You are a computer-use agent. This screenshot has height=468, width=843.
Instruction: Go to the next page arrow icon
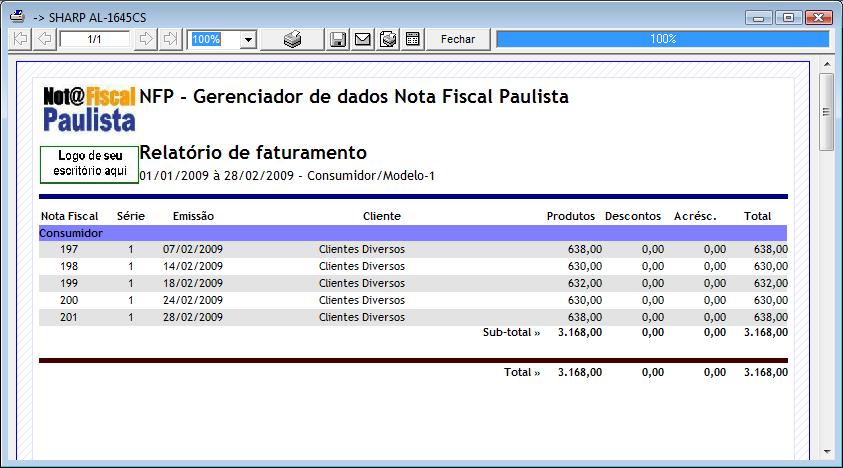point(145,39)
